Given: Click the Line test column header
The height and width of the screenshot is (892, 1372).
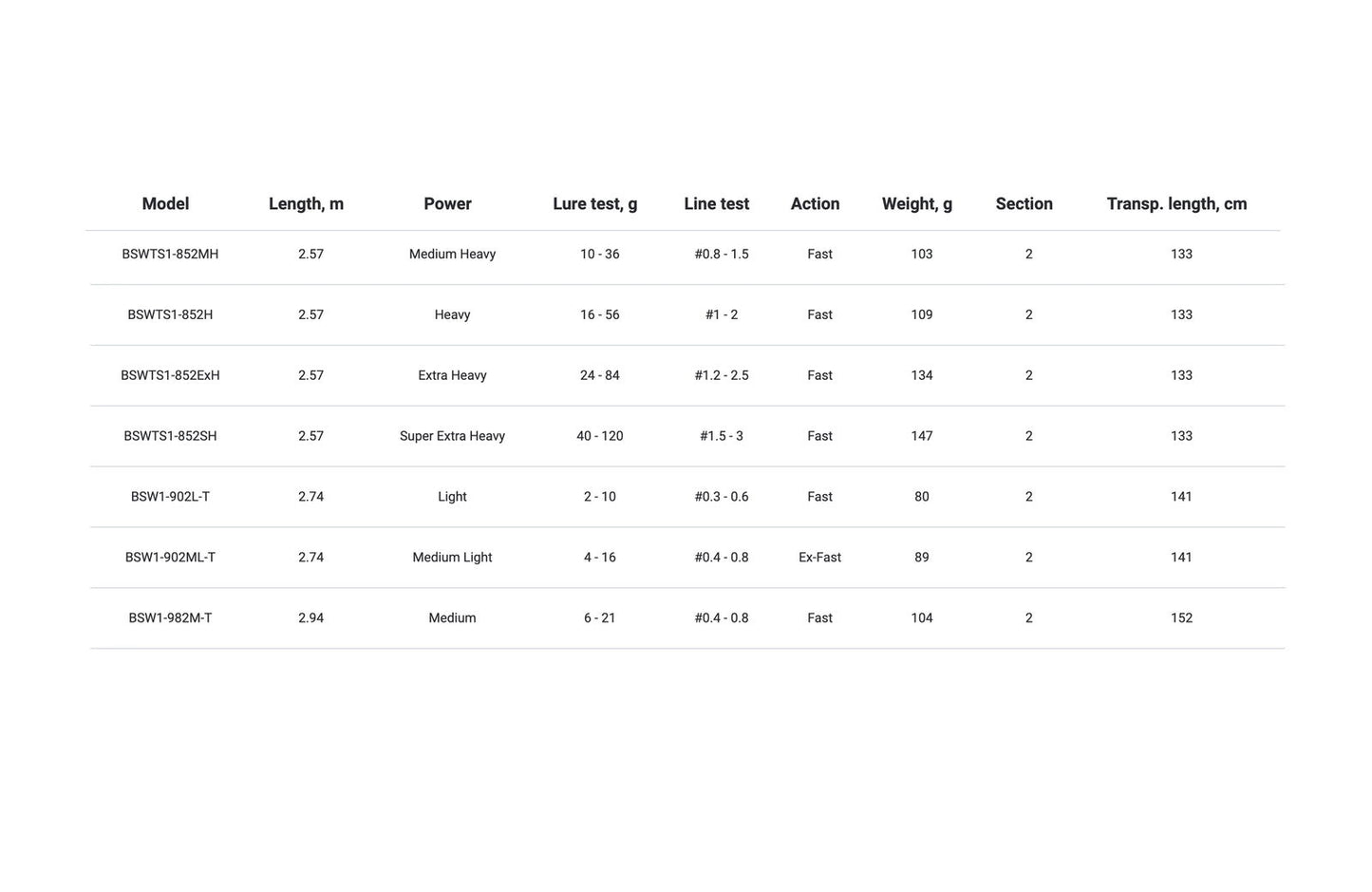Looking at the screenshot, I should pyautogui.click(x=717, y=204).
